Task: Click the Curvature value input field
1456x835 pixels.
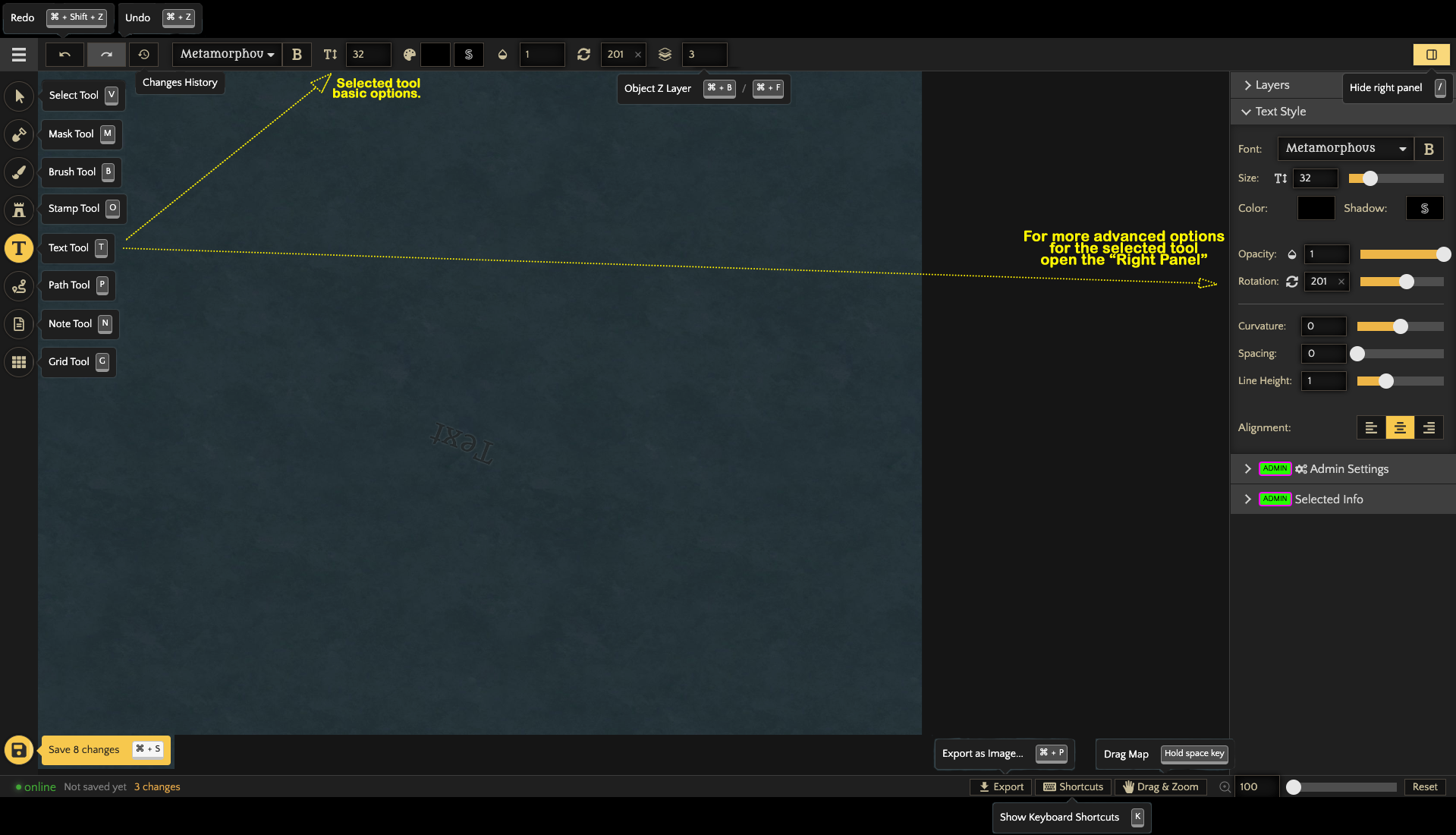Action: [1323, 326]
